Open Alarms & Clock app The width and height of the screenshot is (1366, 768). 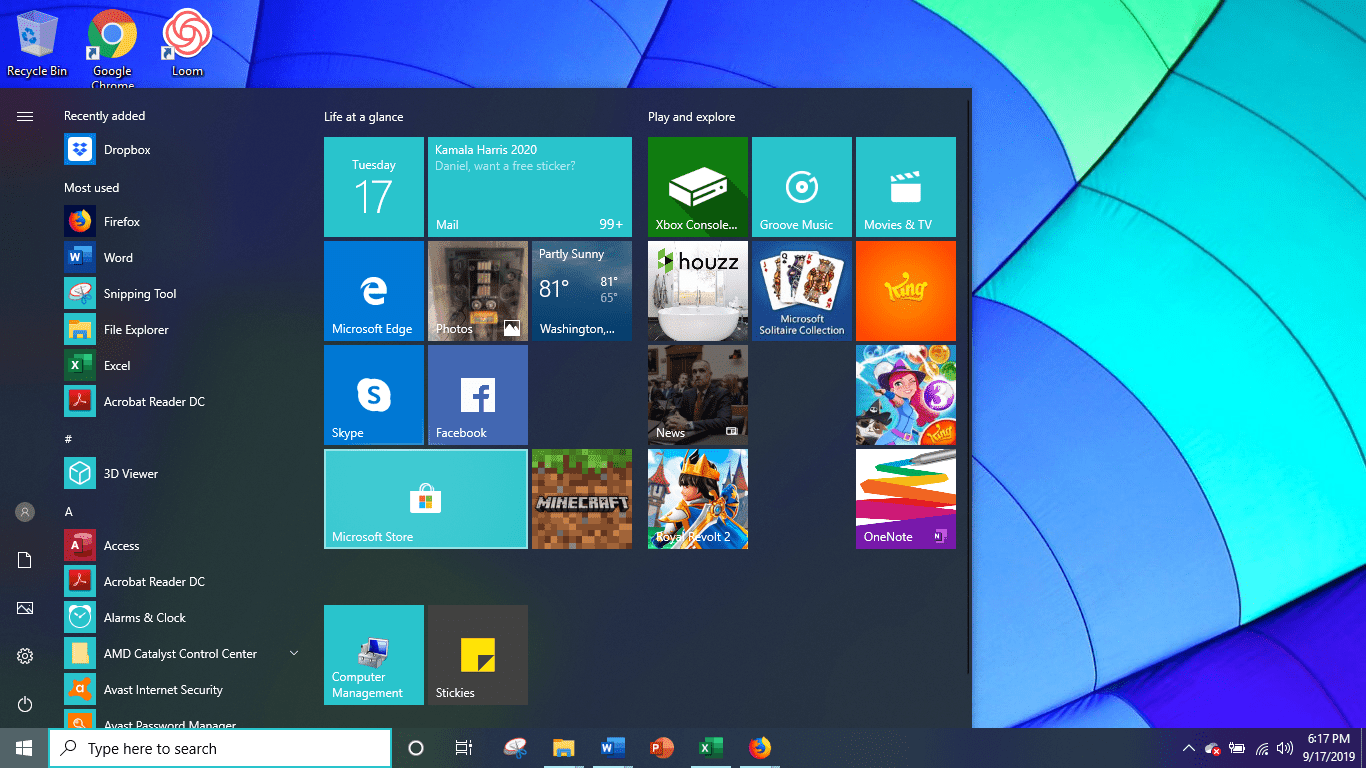click(x=181, y=618)
